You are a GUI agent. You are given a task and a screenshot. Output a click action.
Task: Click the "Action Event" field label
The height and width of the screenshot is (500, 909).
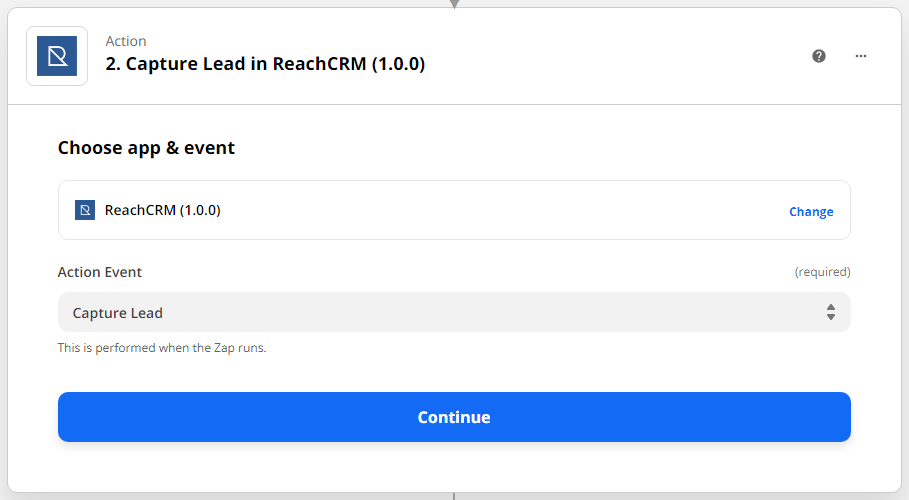100,272
